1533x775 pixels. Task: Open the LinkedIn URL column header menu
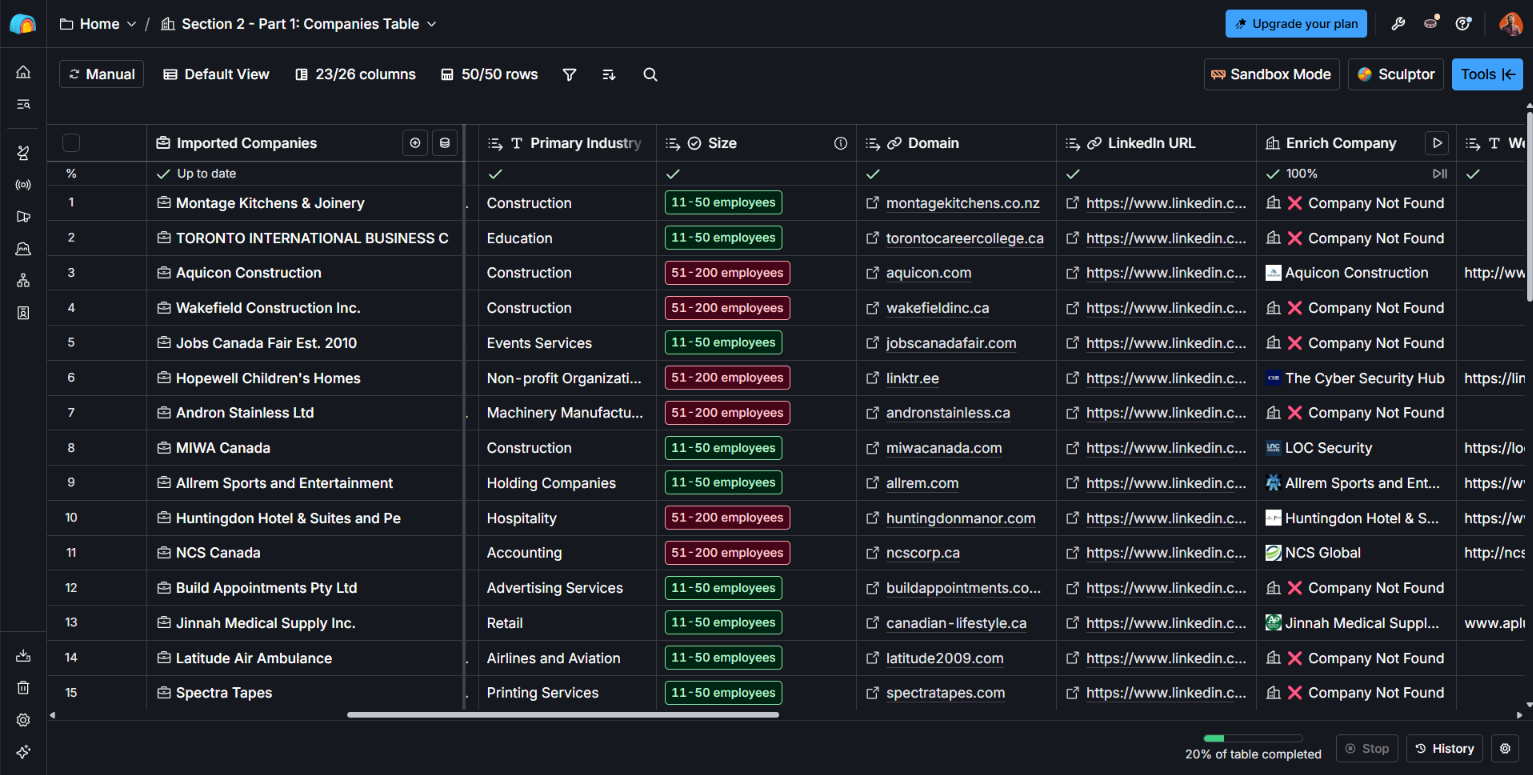[1156, 143]
